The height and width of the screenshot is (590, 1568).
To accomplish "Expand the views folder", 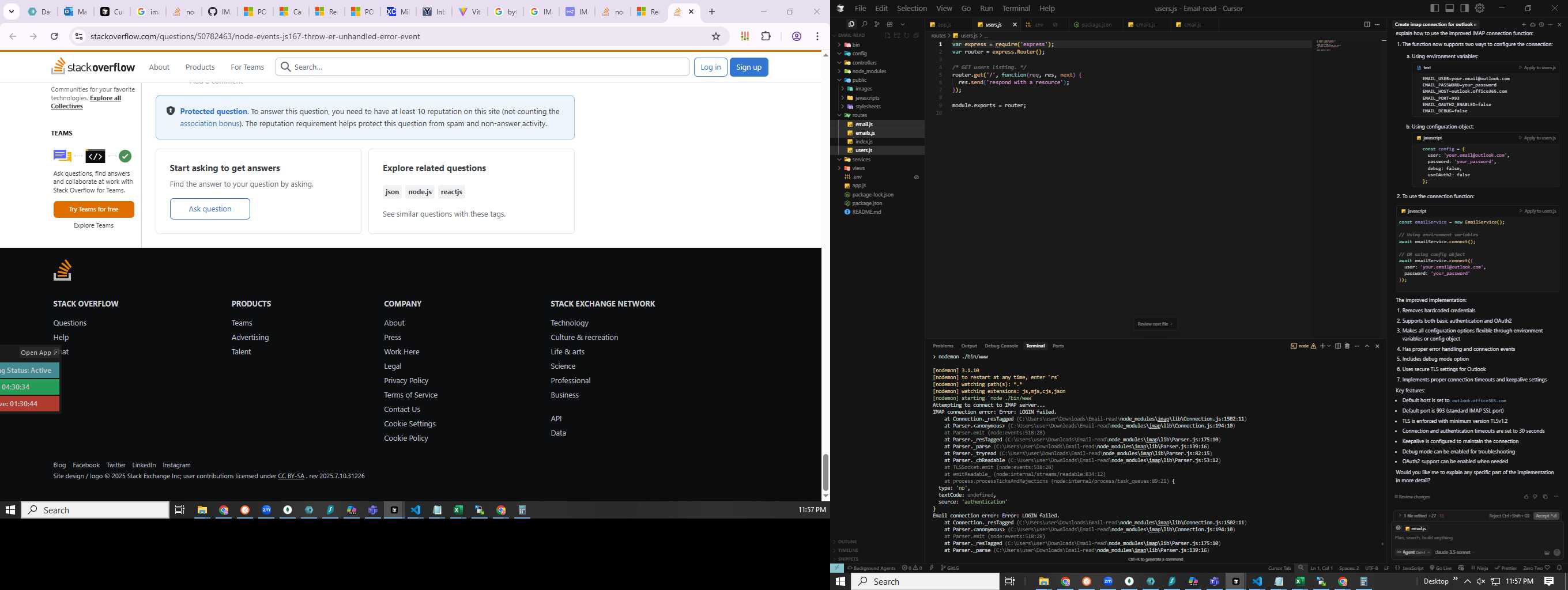I will 879,168.
